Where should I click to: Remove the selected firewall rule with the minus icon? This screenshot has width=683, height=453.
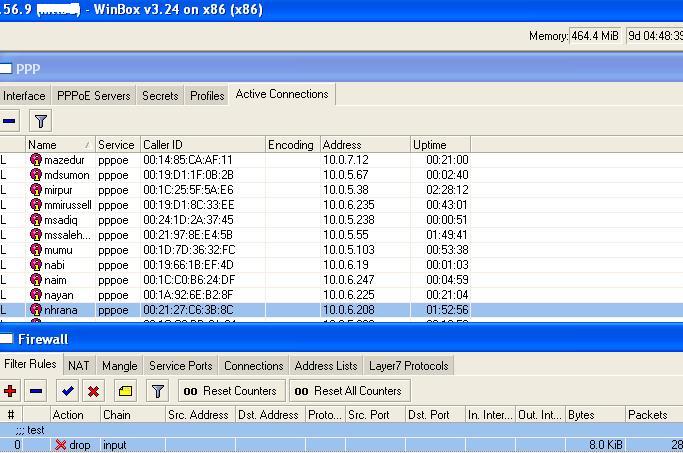click(36, 391)
